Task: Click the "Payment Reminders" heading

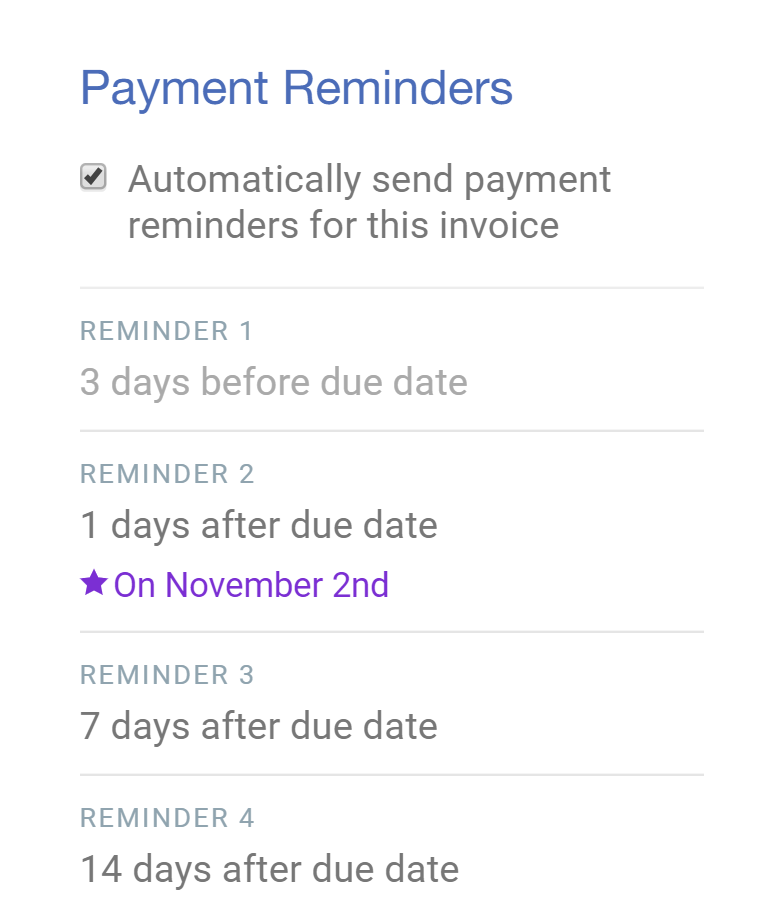Action: 296,88
